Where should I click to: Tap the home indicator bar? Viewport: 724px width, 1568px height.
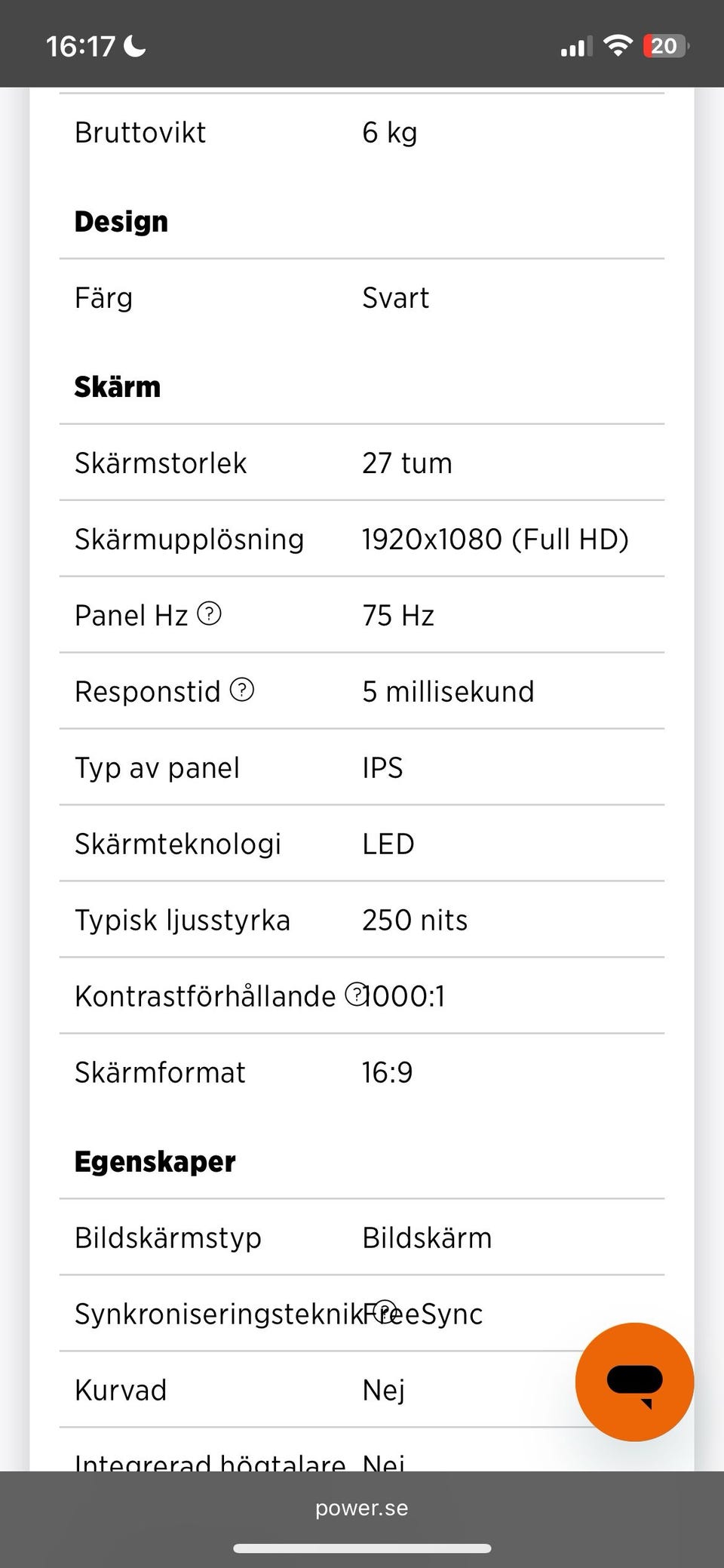[x=362, y=1548]
